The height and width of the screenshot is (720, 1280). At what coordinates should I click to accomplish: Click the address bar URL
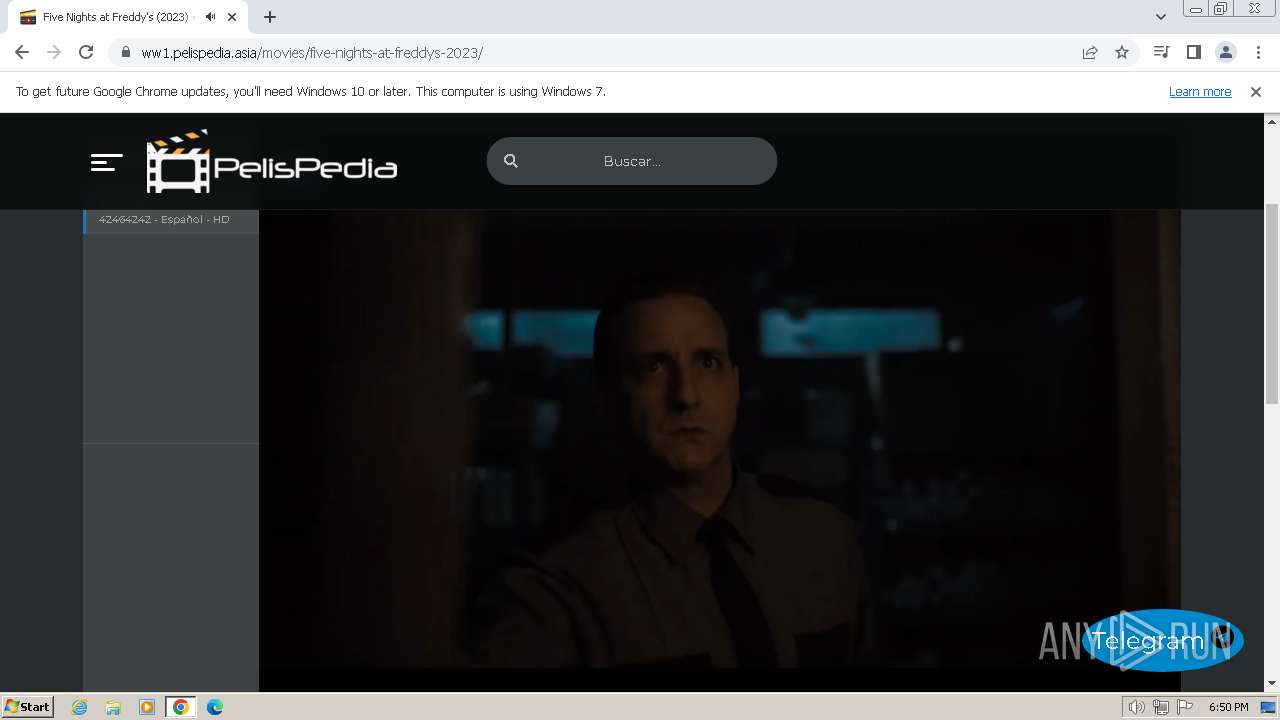(312, 53)
